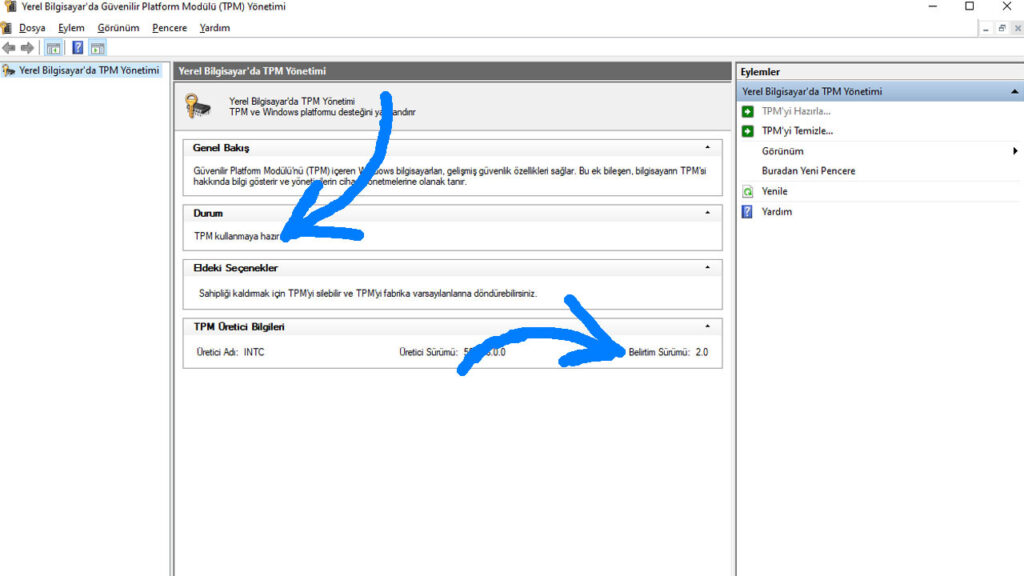Collapse the Durum section

(708, 213)
